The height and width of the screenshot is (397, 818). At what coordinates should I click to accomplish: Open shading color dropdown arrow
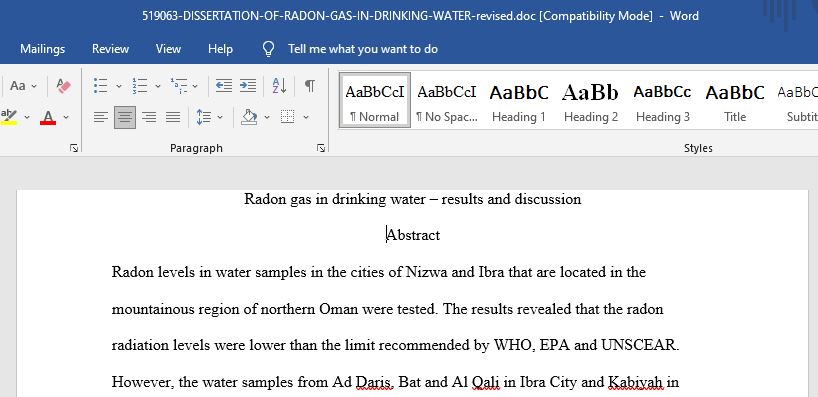tap(267, 117)
